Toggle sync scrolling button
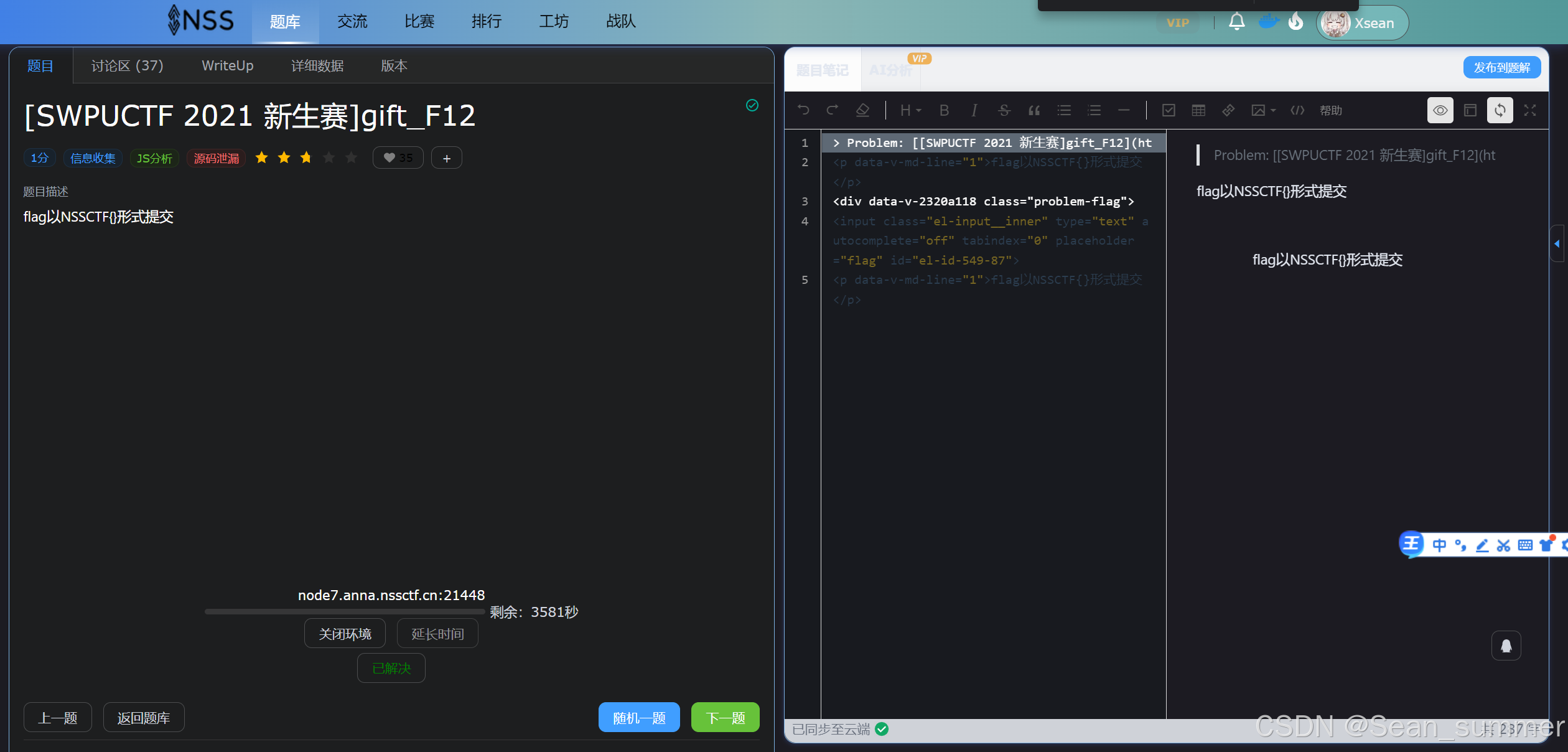This screenshot has height=752, width=1568. tap(1500, 110)
